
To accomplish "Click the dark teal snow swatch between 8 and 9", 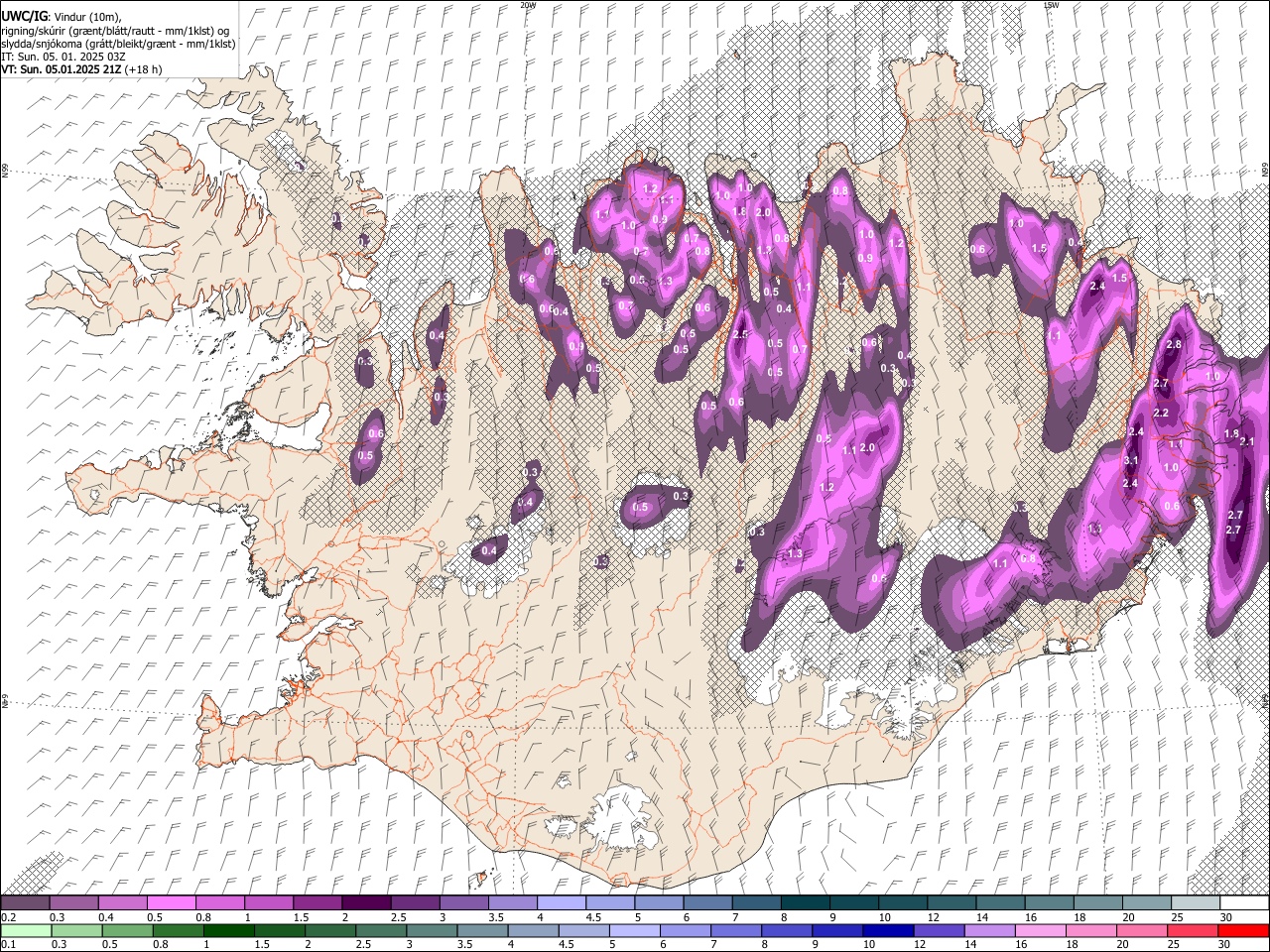I will click(x=805, y=903).
